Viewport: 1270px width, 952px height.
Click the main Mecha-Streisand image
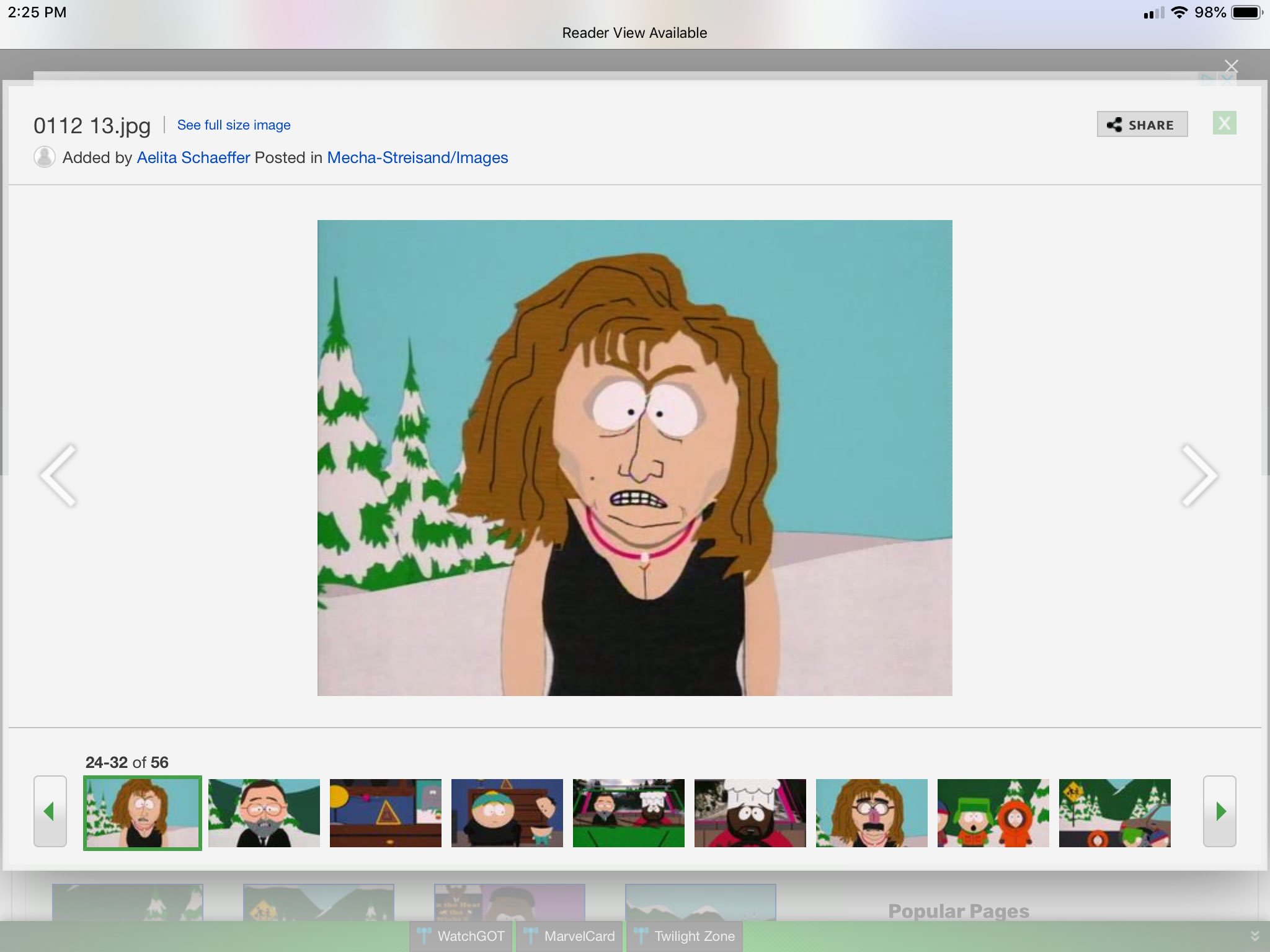635,458
